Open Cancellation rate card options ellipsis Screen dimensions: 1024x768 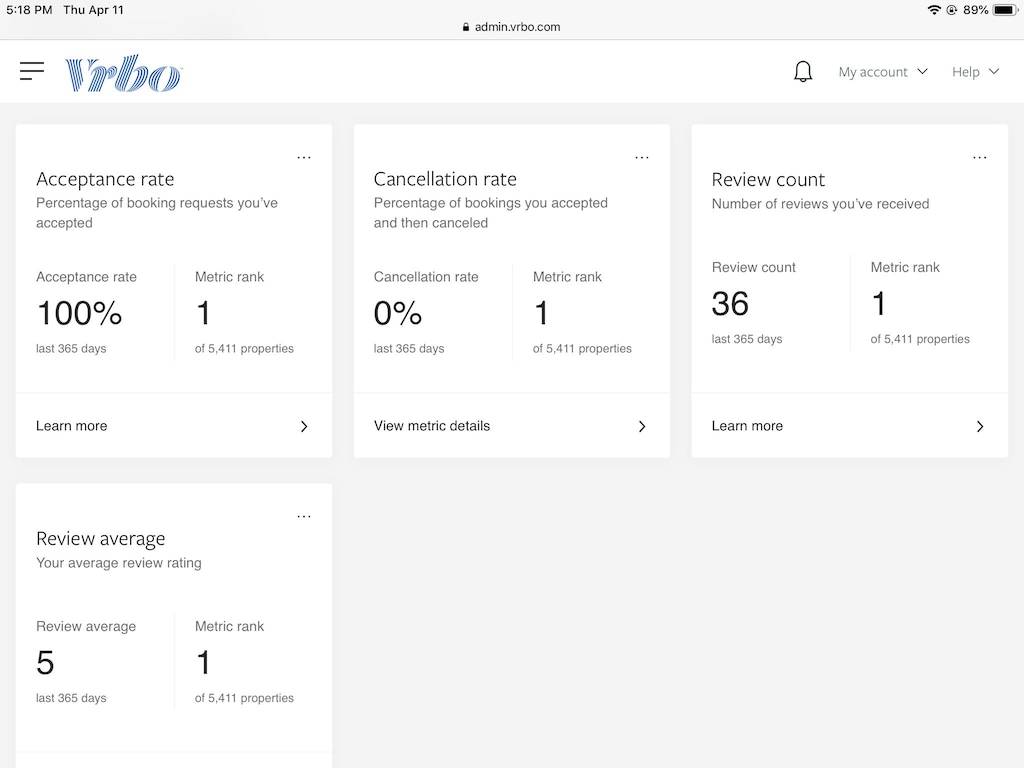(642, 157)
